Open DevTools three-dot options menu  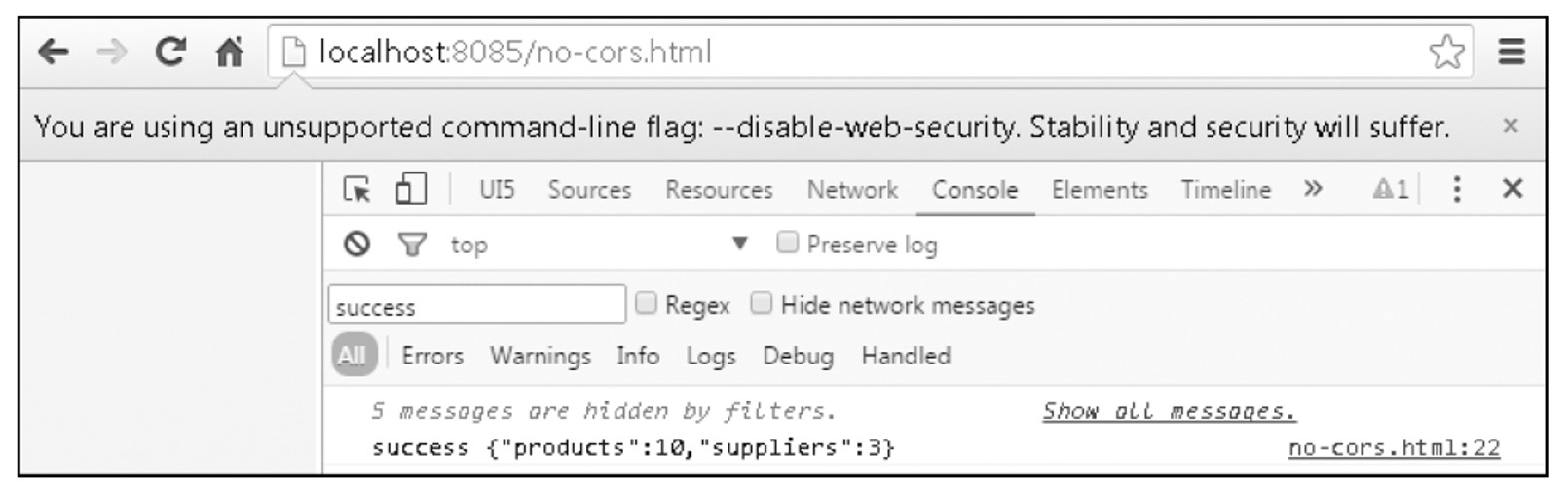point(1456,189)
